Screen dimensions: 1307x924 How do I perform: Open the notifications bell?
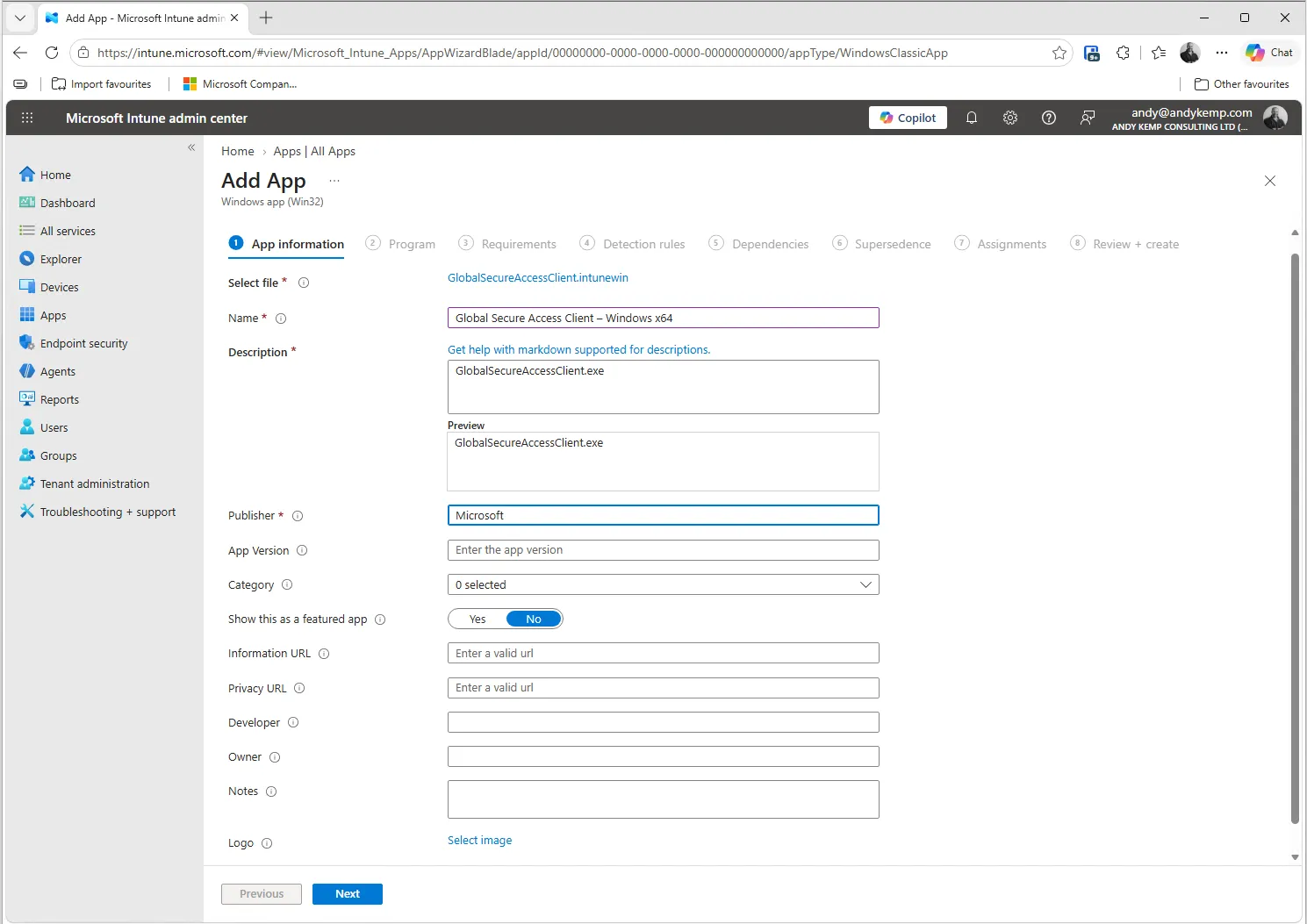point(972,118)
